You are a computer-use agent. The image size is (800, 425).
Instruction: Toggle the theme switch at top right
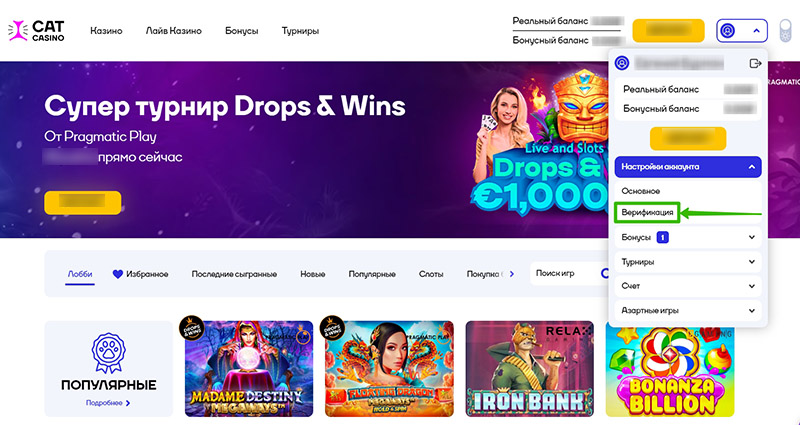pyautogui.click(x=785, y=31)
